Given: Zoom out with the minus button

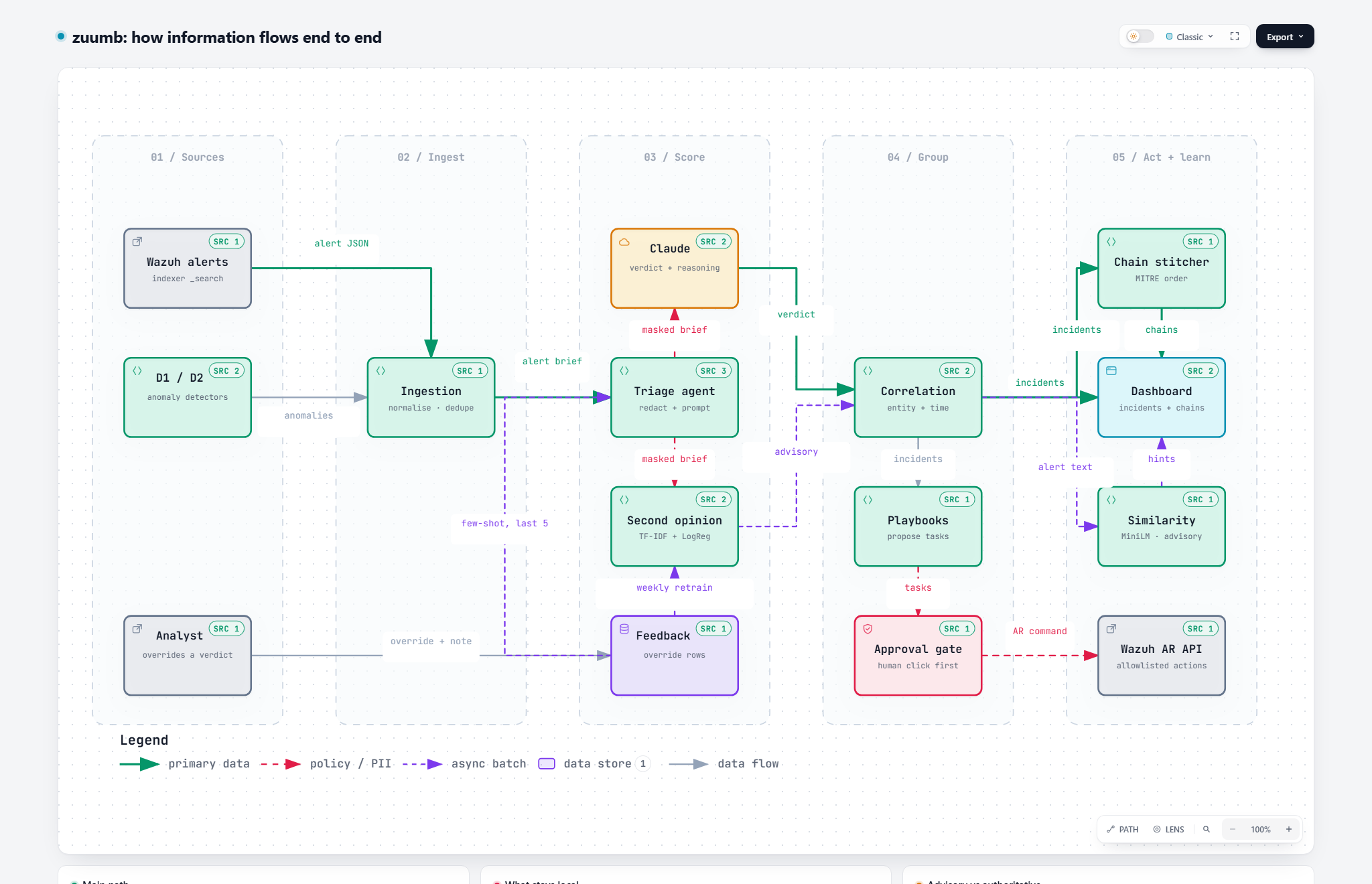Looking at the screenshot, I should pos(1233,829).
